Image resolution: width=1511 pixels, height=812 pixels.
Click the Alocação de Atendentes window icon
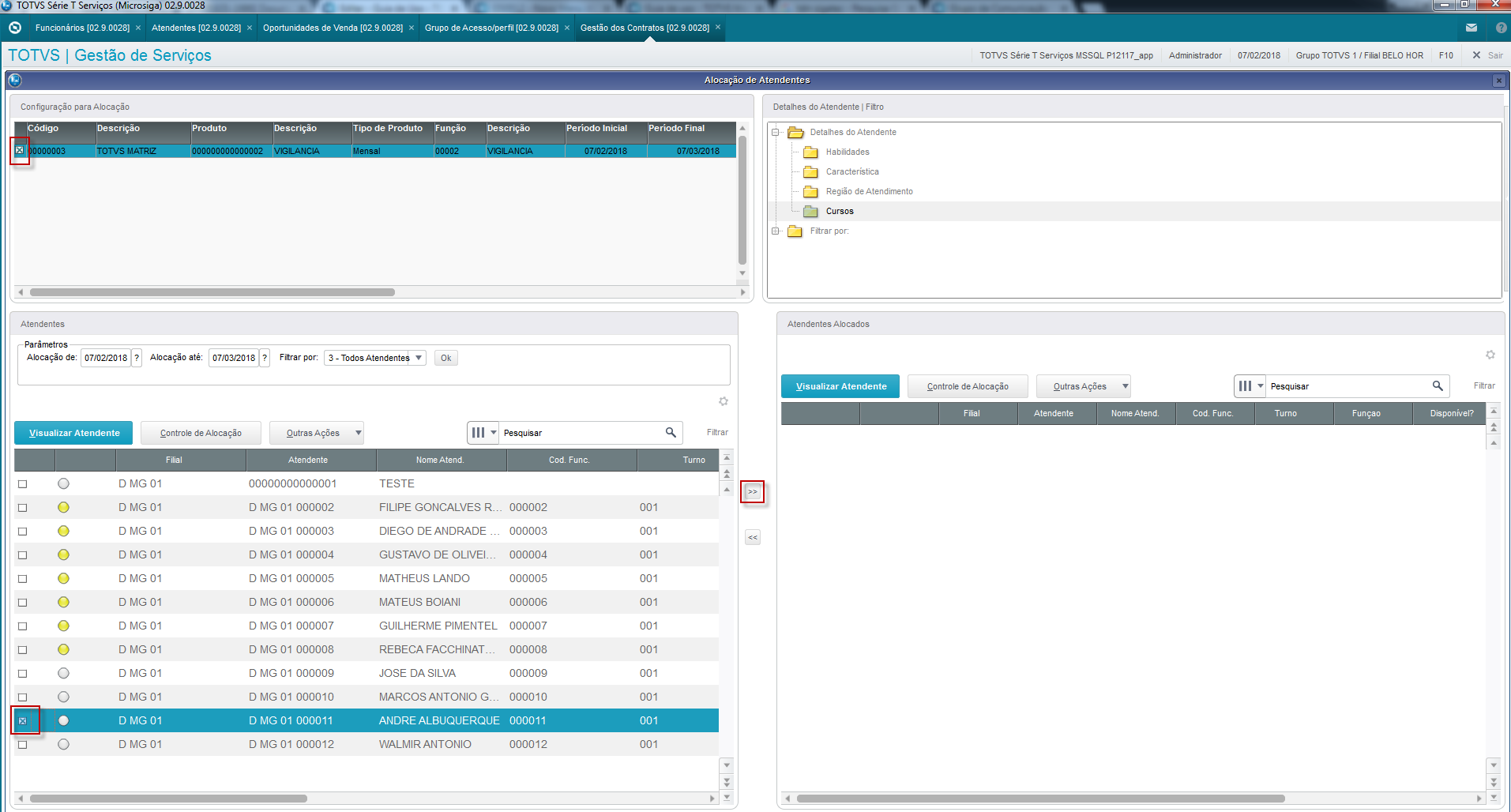pyautogui.click(x=15, y=80)
